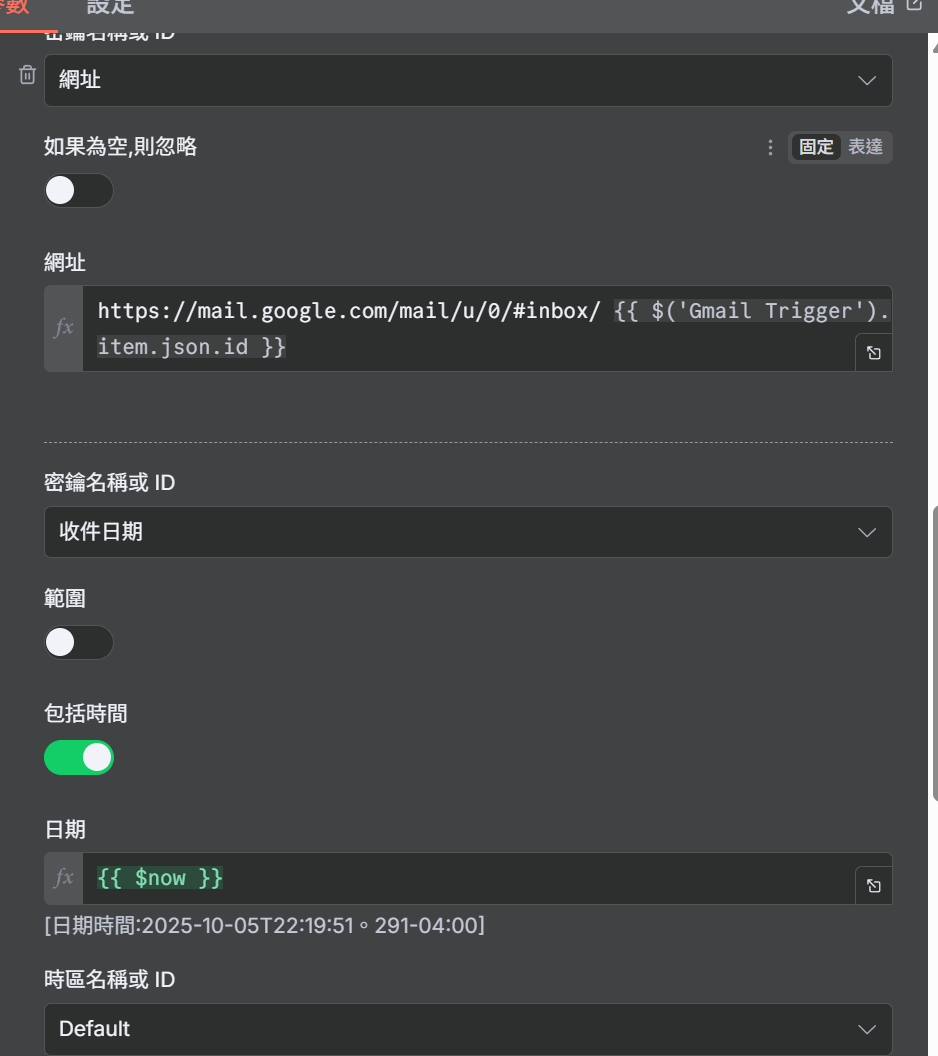Choose the 固定 mode button

tap(816, 147)
